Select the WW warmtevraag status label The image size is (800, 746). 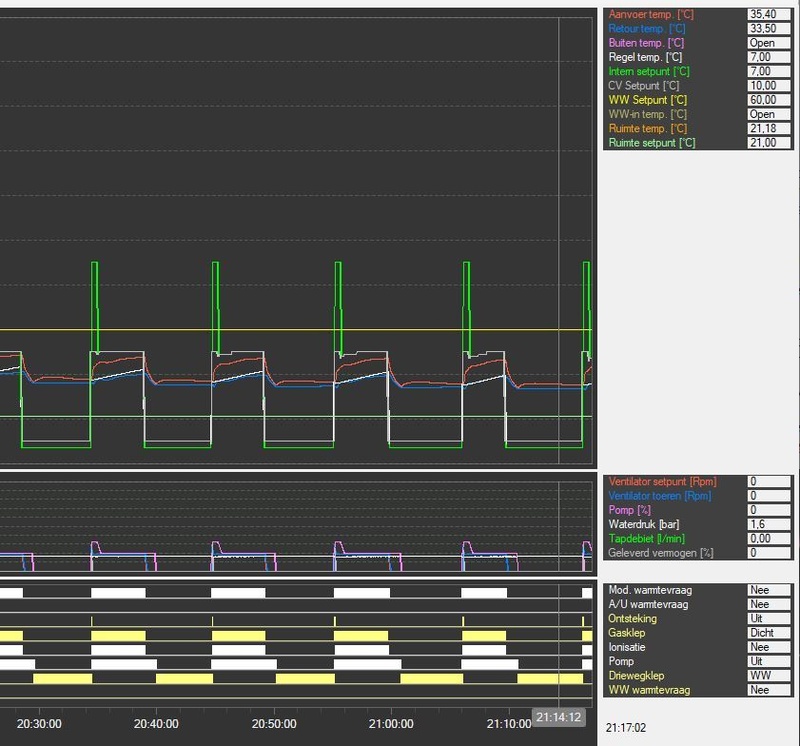(x=649, y=690)
